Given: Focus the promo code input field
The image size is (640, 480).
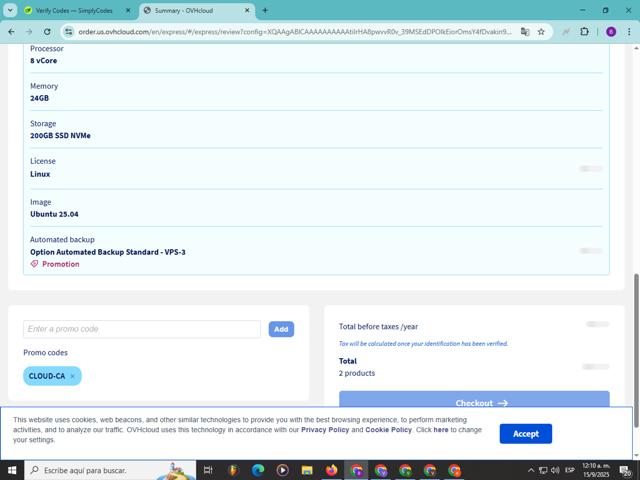Looking at the screenshot, I should [x=142, y=329].
